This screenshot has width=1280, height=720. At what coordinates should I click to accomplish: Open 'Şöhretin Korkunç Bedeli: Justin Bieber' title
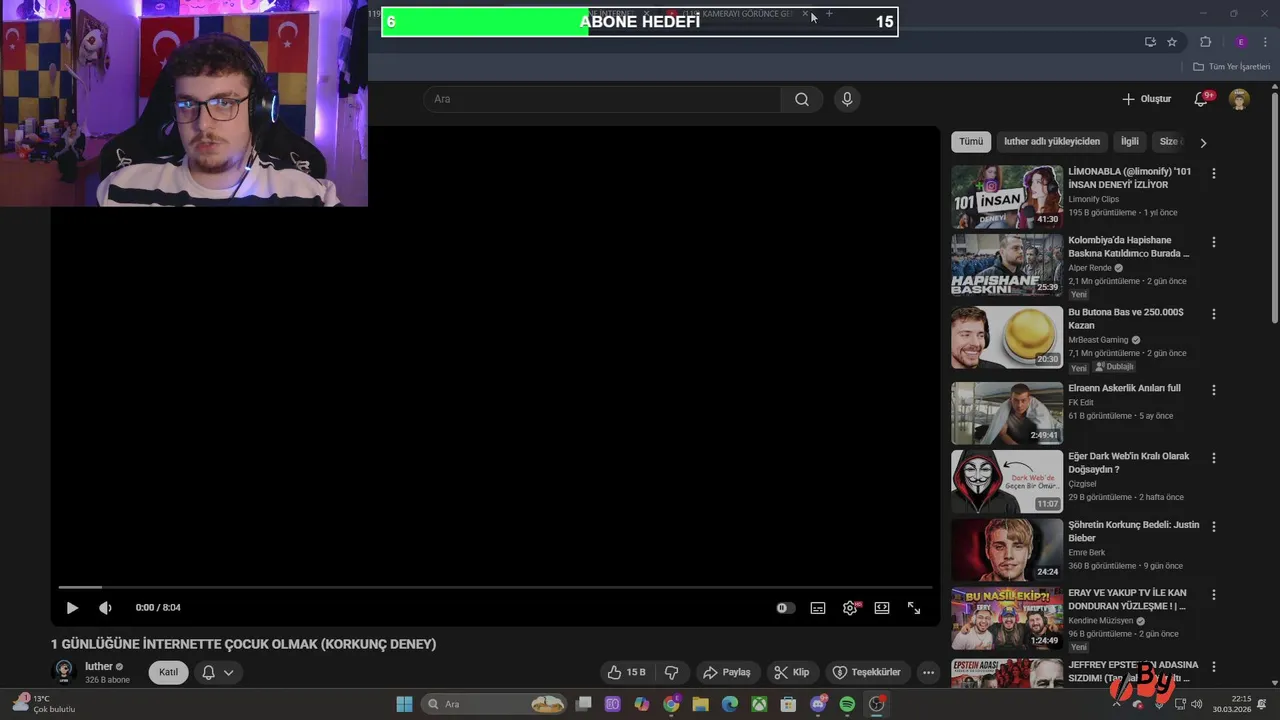(1133, 531)
